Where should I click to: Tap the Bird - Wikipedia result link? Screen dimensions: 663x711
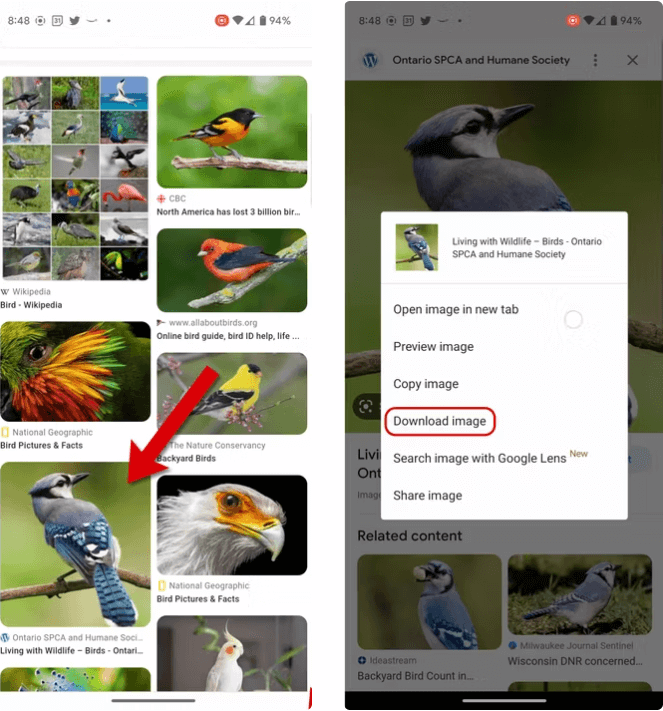31,305
